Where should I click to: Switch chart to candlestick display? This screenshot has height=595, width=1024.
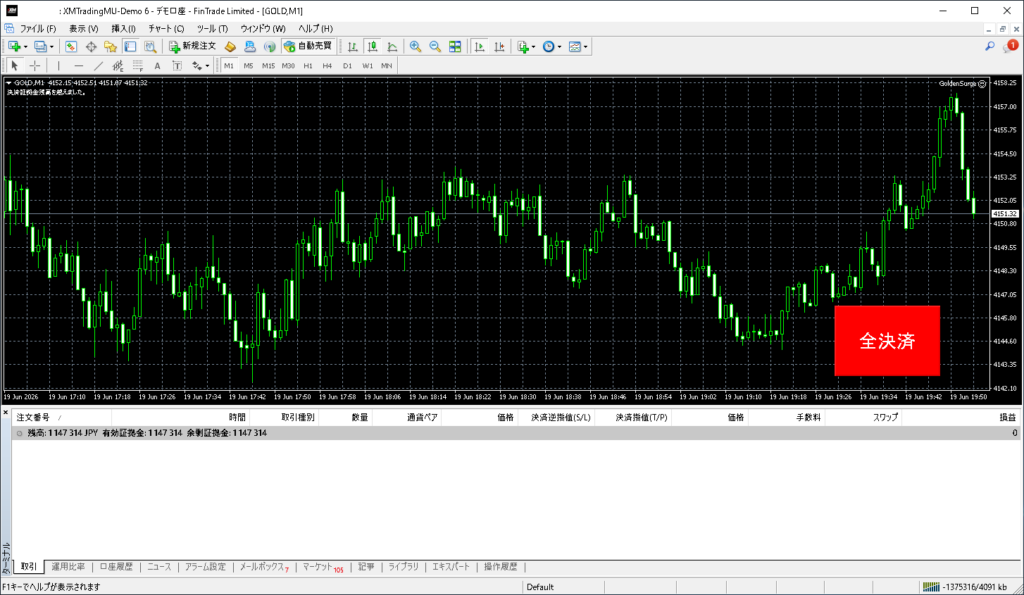[x=372, y=46]
